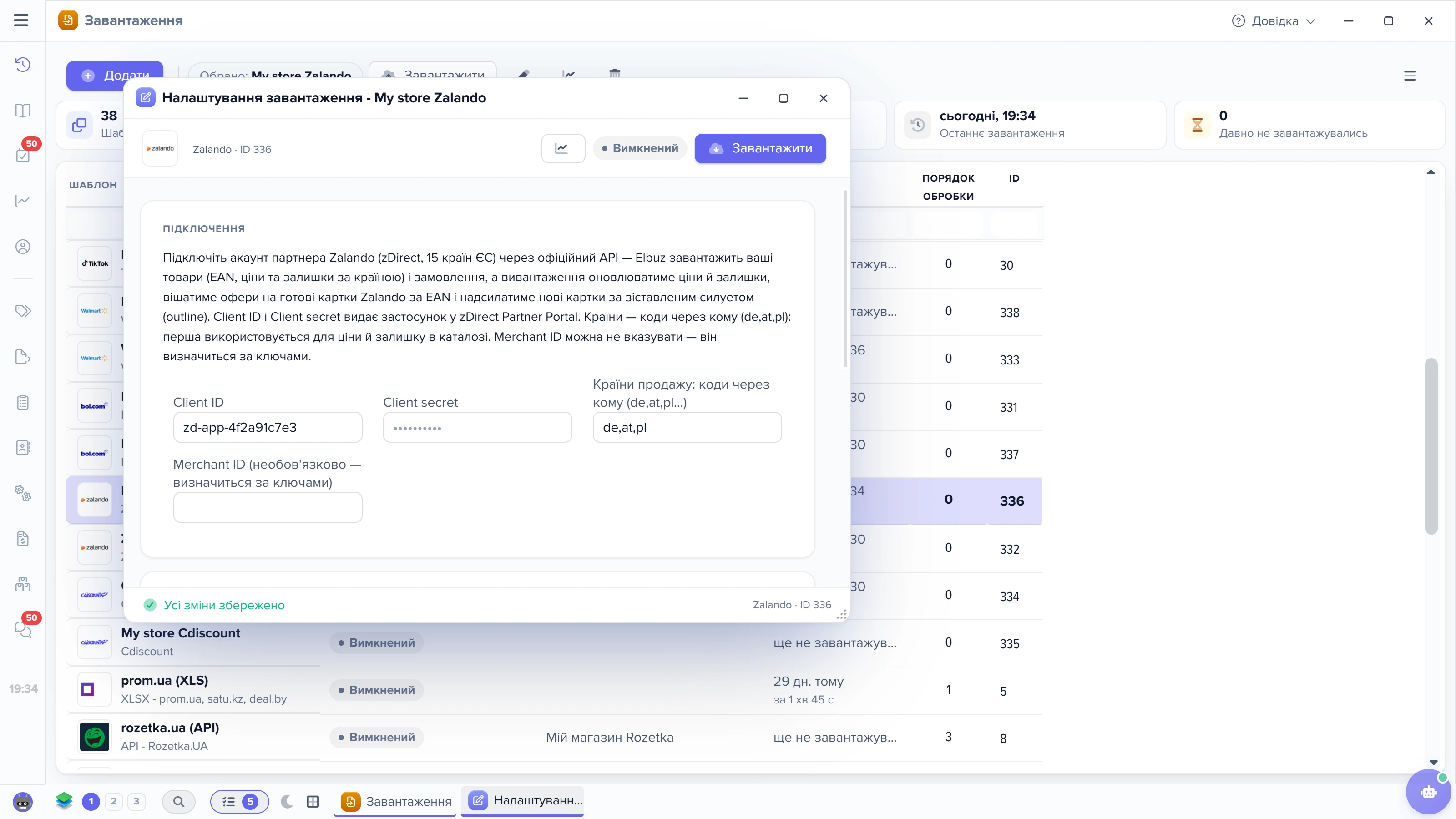1456x819 pixels.
Task: Open tasks icon with 50 badge
Action: [23, 156]
